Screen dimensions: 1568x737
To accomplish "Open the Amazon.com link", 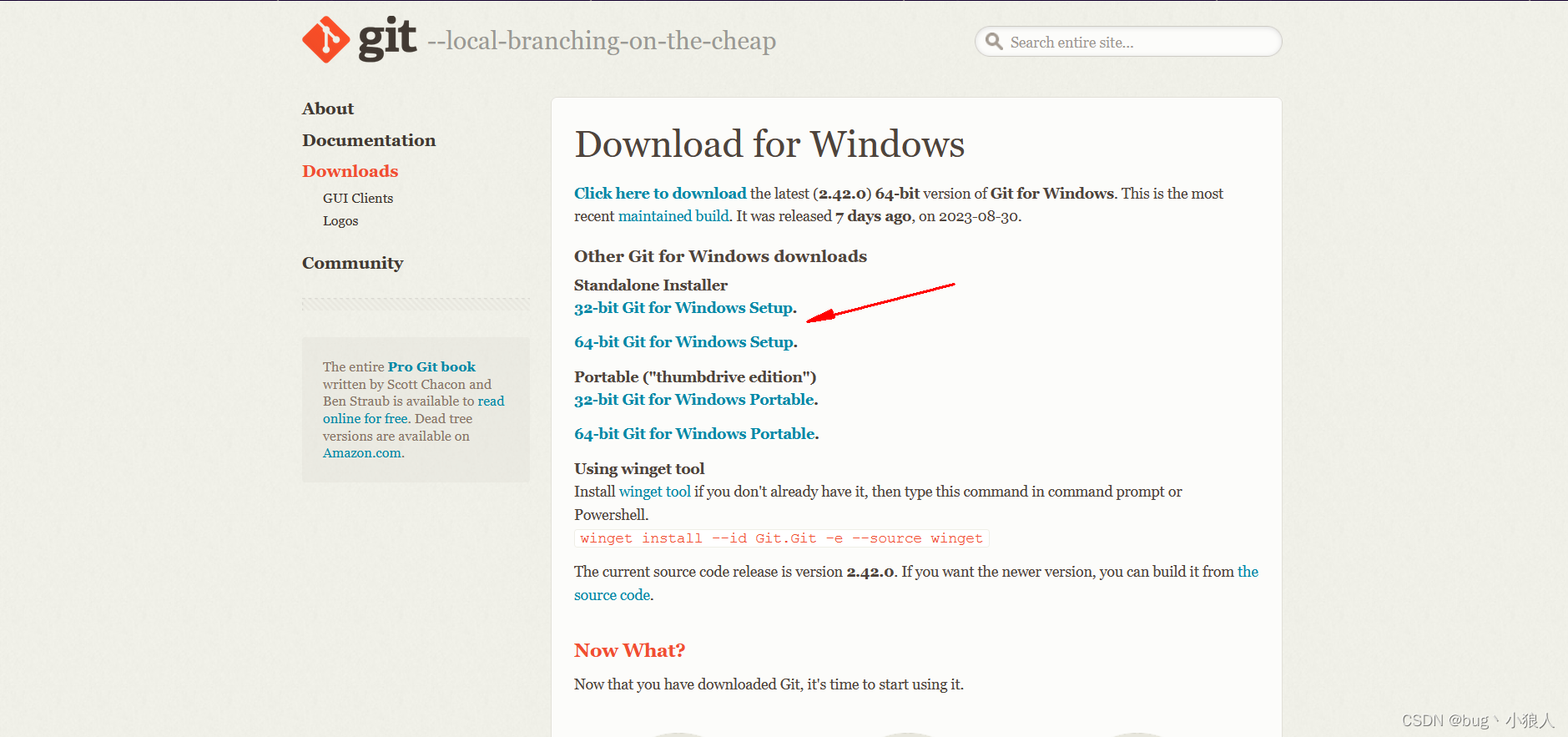I will coord(362,453).
